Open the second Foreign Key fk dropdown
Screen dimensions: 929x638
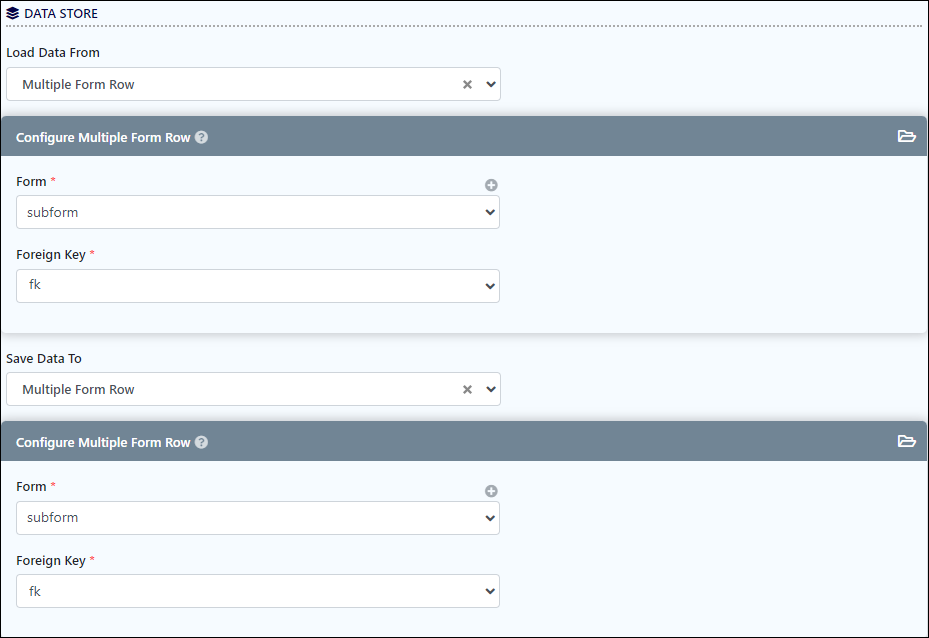point(258,591)
